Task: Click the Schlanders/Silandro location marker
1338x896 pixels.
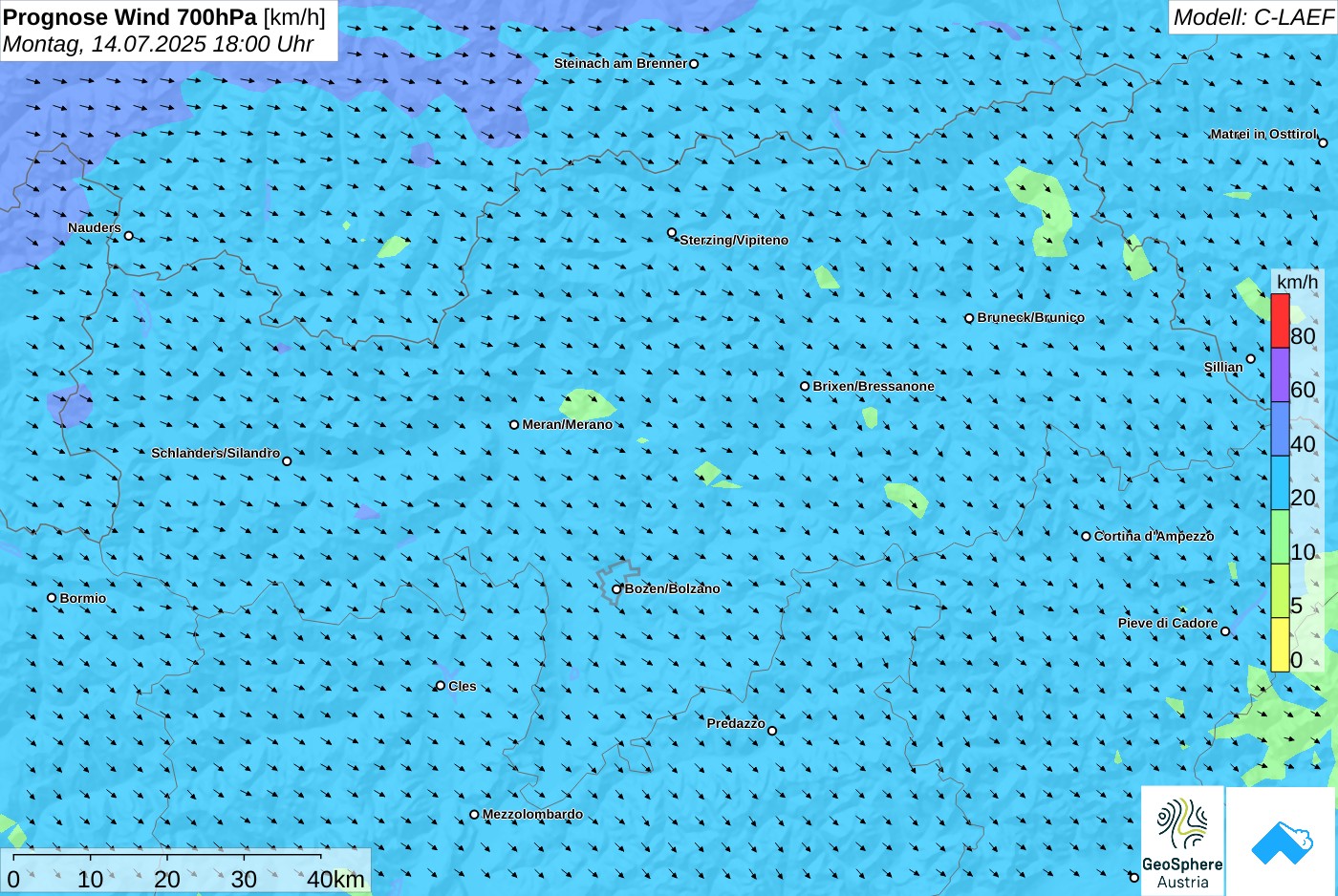Action: (x=287, y=461)
